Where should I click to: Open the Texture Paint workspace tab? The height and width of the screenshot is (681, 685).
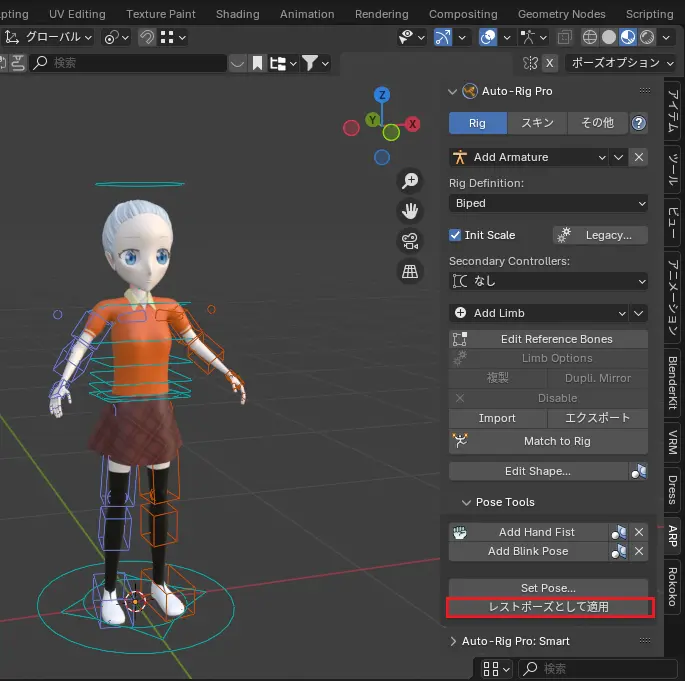[161, 14]
